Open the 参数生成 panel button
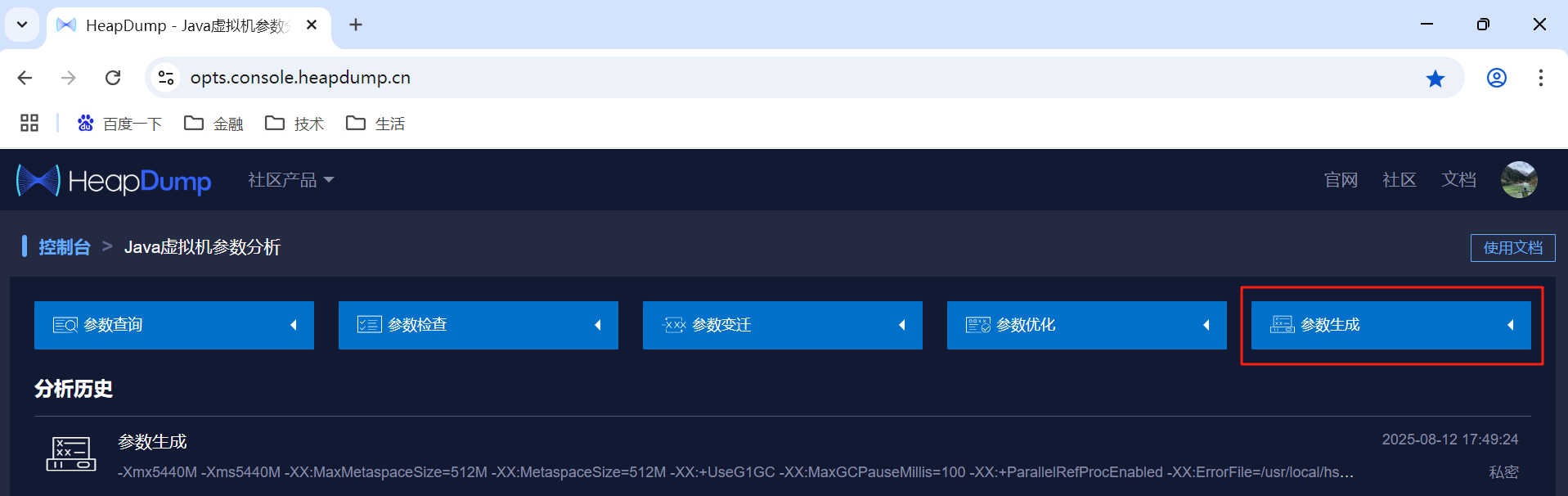The image size is (1568, 496). (x=1391, y=325)
